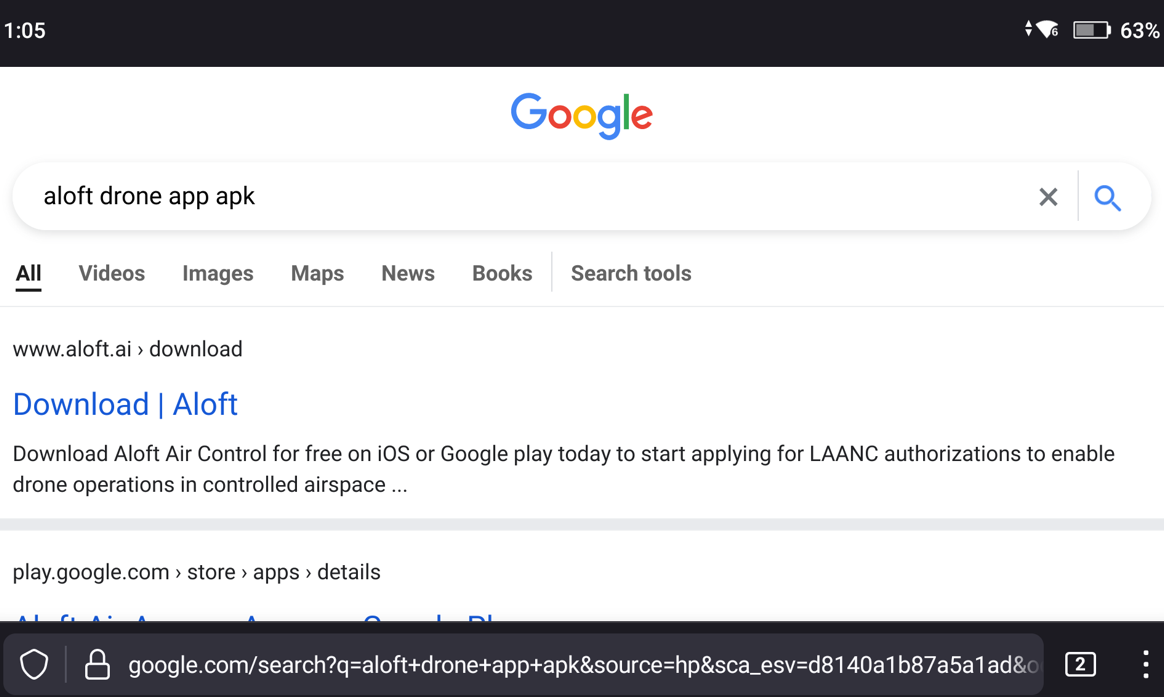Viewport: 1164px width, 697px height.
Task: Click the Google logo
Action: (x=581, y=116)
